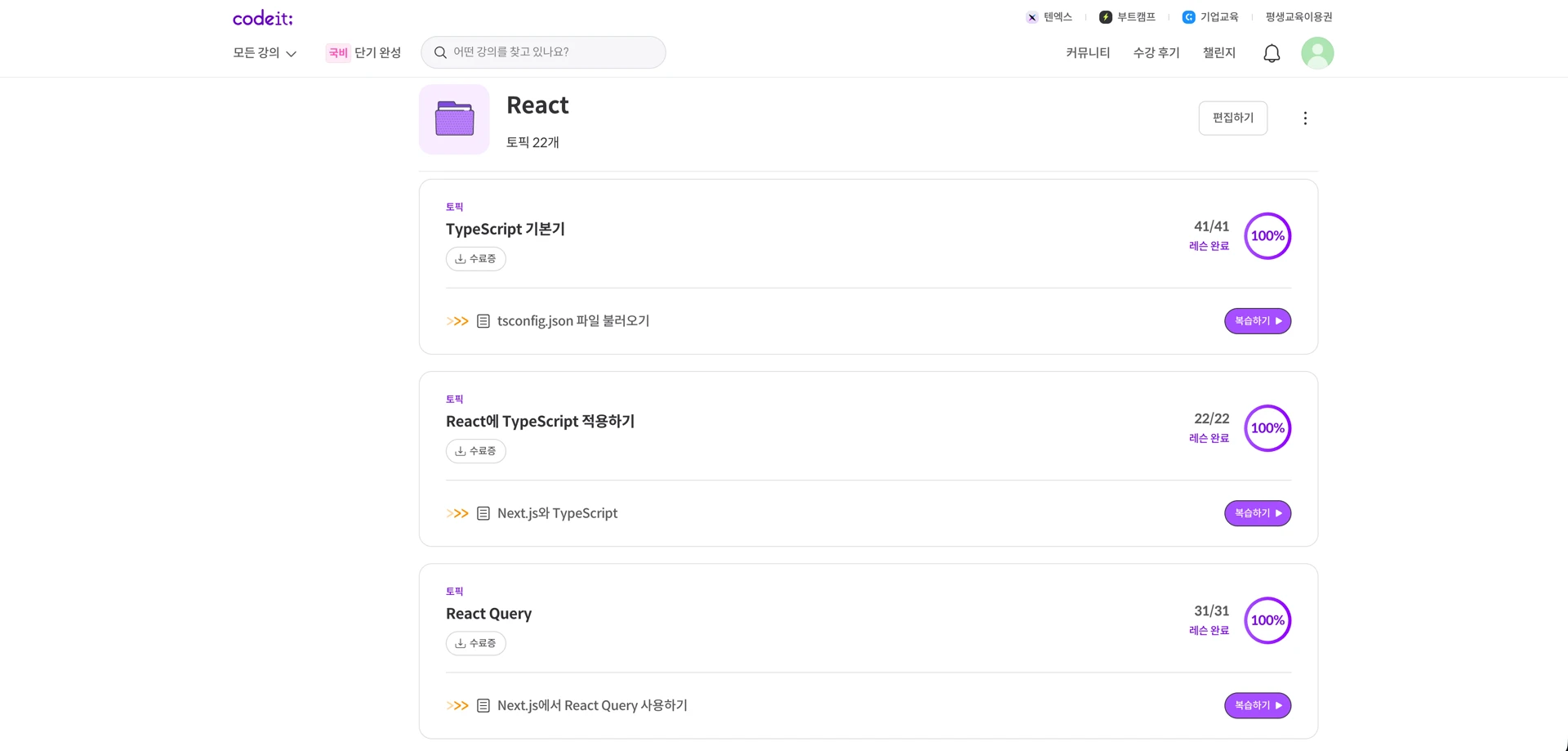Image resolution: width=1568 pixels, height=751 pixels.
Task: Open 평생교육이용권 link
Action: (1298, 17)
